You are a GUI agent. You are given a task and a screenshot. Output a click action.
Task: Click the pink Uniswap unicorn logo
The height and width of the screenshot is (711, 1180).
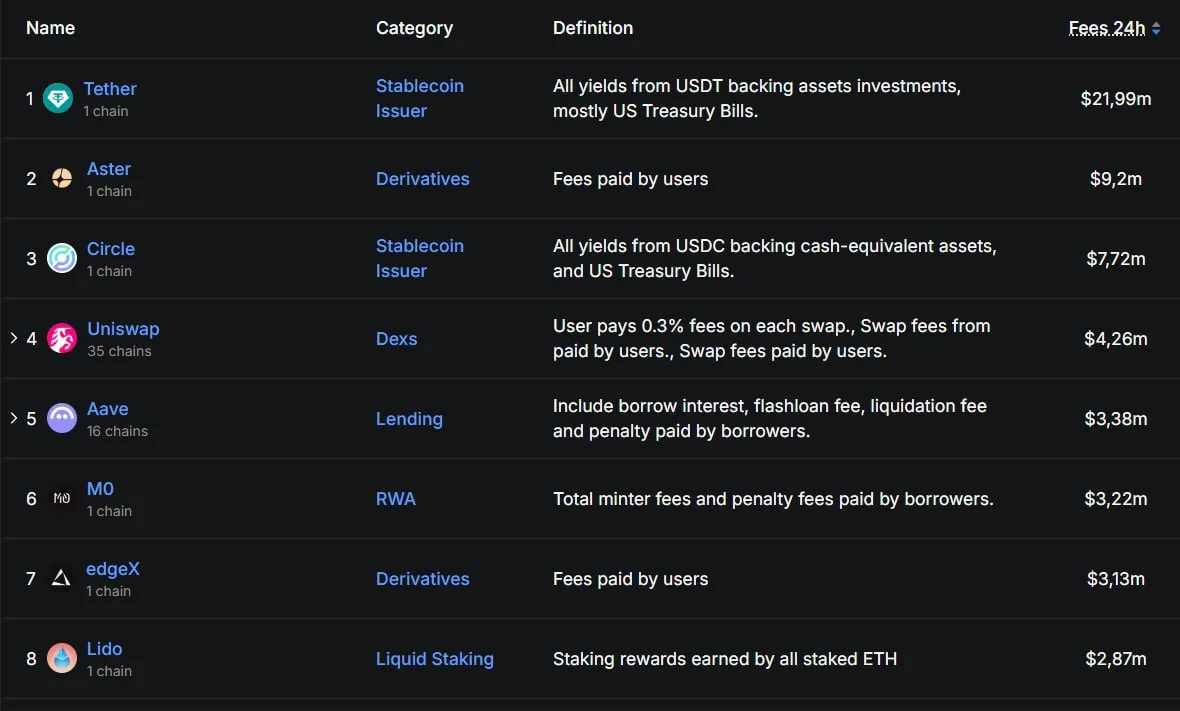pos(62,339)
